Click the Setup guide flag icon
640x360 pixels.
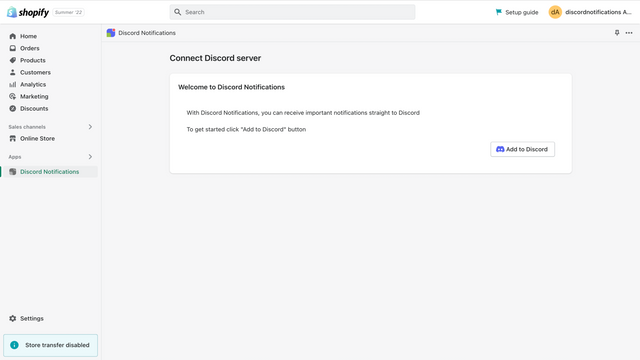click(x=499, y=12)
